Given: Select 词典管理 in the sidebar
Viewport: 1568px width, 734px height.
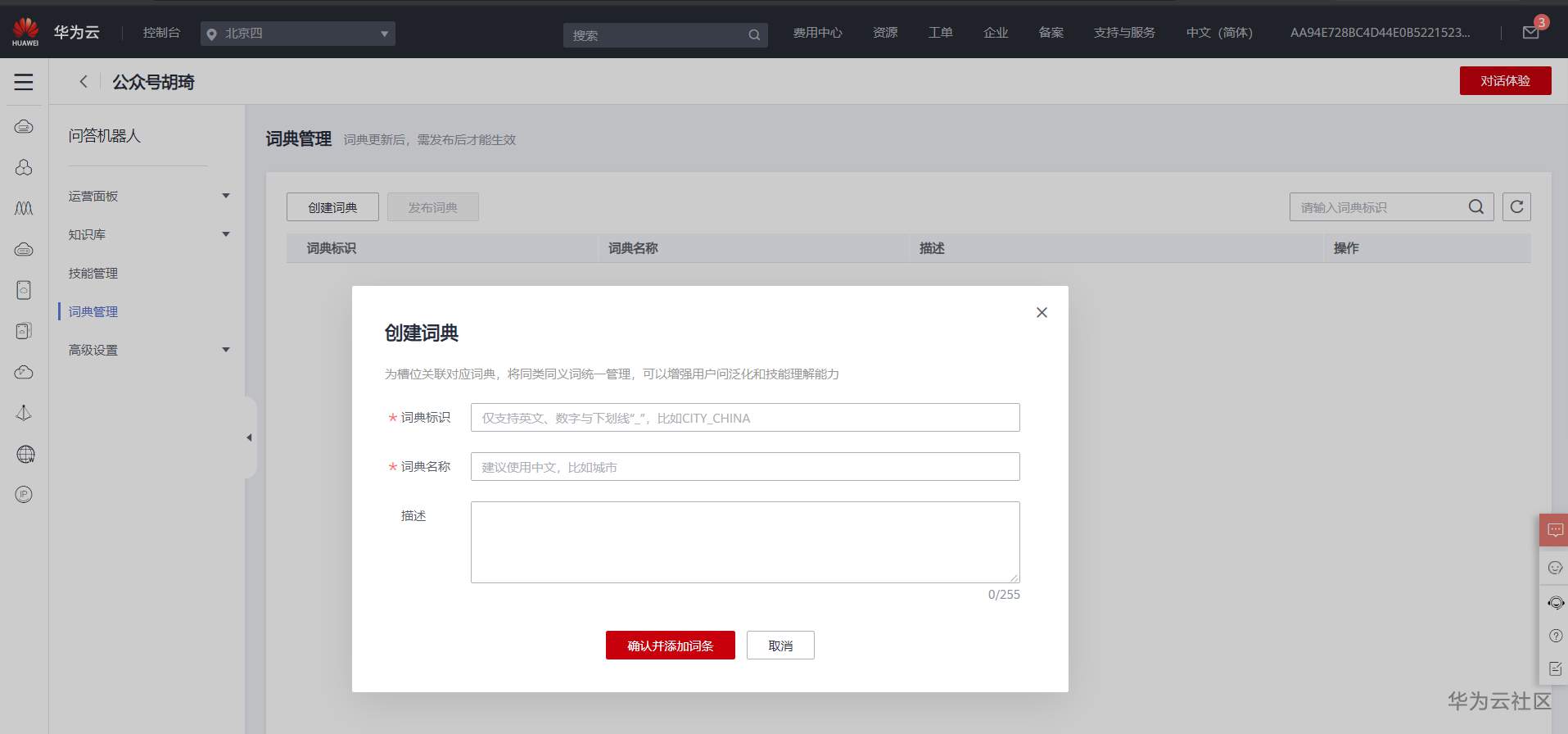Looking at the screenshot, I should pyautogui.click(x=93, y=311).
